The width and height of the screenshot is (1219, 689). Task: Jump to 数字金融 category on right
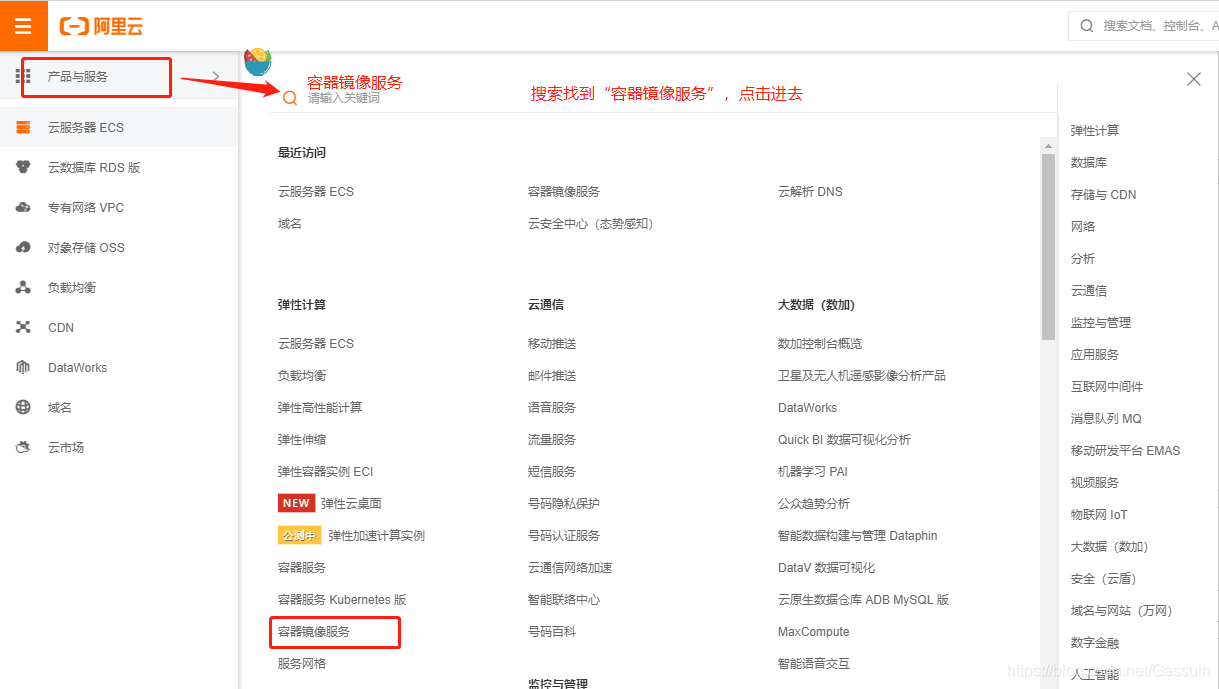pos(1095,643)
